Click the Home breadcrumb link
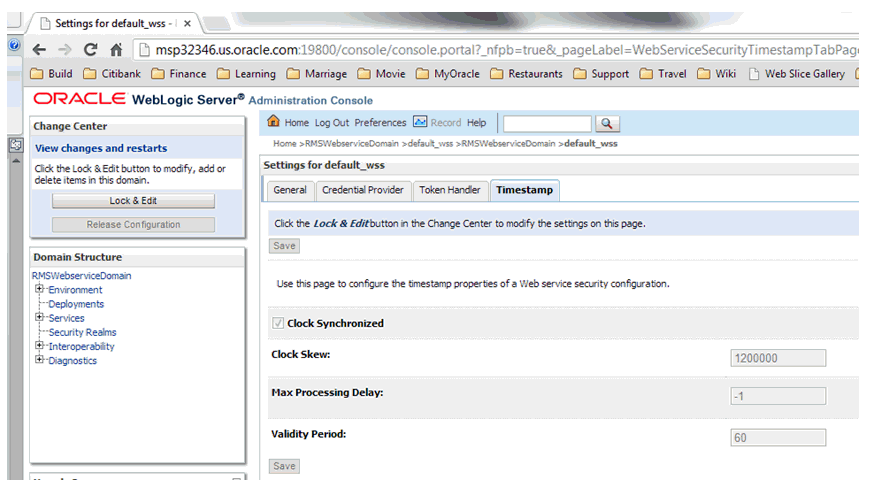Image resolution: width=871 pixels, height=487 pixels. (284, 144)
